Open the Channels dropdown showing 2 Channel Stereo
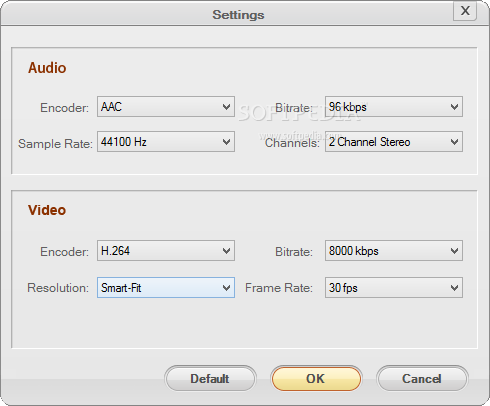 394,142
